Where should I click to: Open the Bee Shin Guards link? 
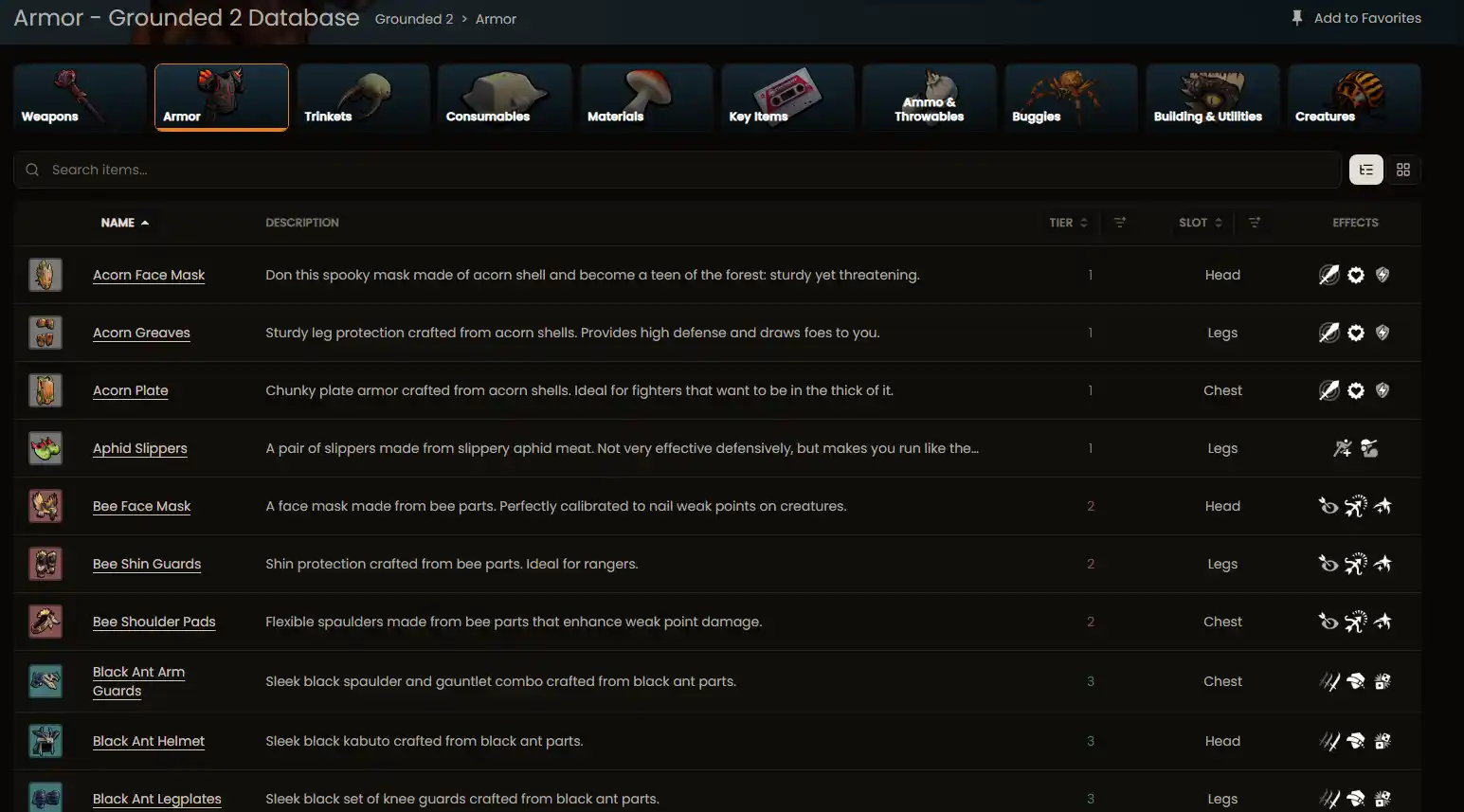click(x=147, y=564)
